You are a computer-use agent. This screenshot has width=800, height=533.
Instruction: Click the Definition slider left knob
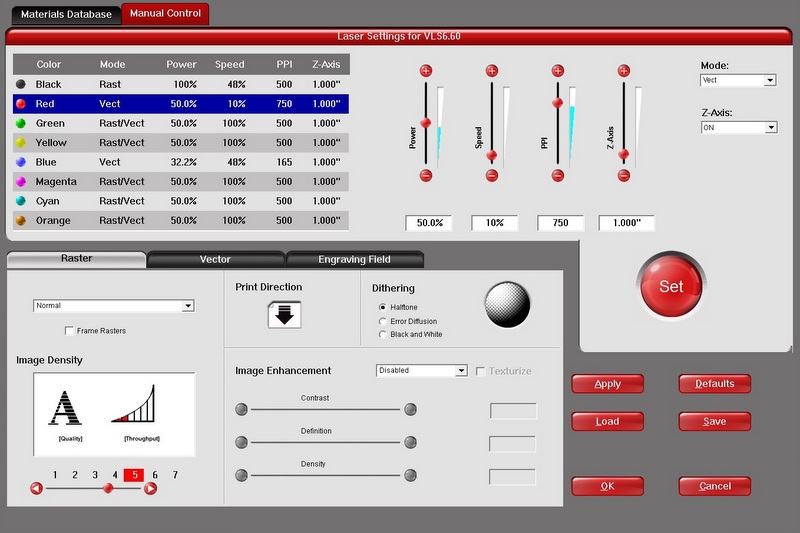coord(241,442)
